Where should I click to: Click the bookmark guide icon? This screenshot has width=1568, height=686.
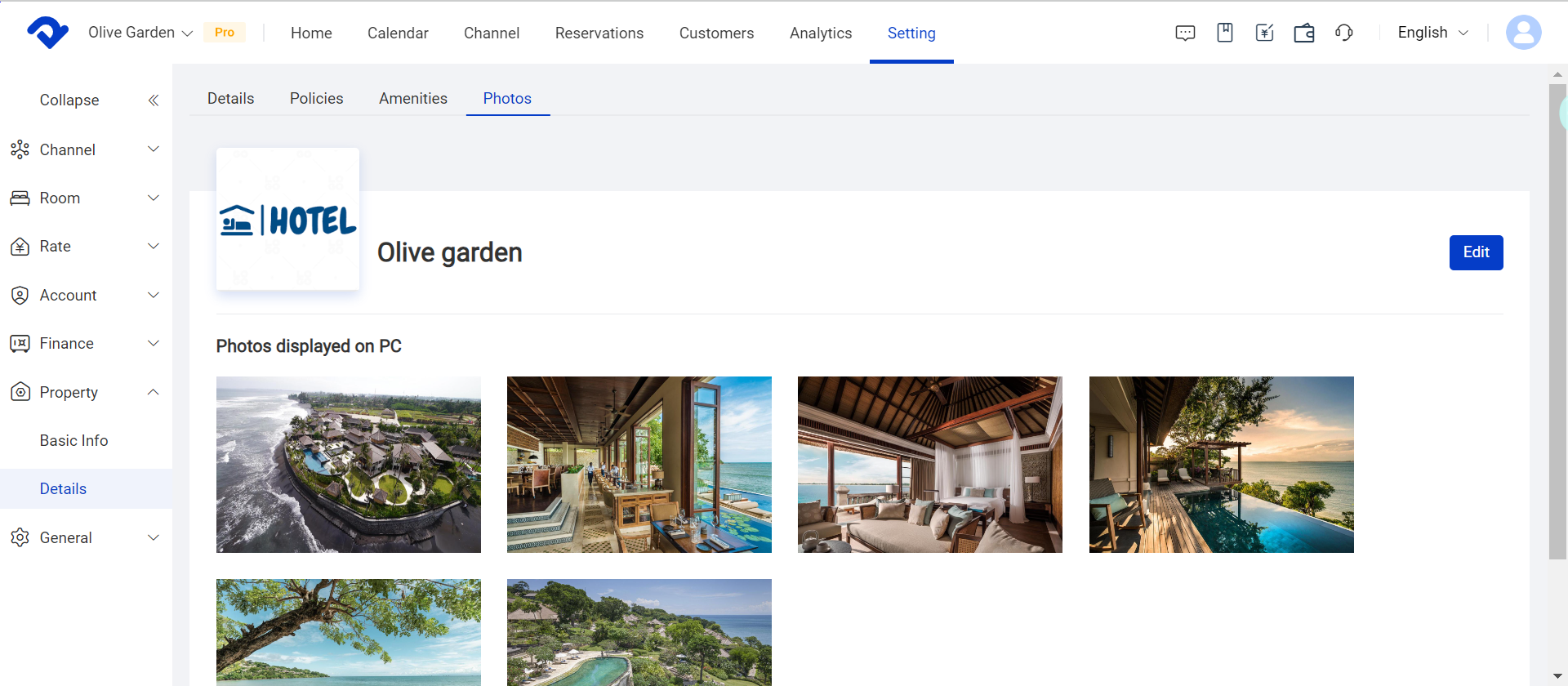tap(1224, 33)
